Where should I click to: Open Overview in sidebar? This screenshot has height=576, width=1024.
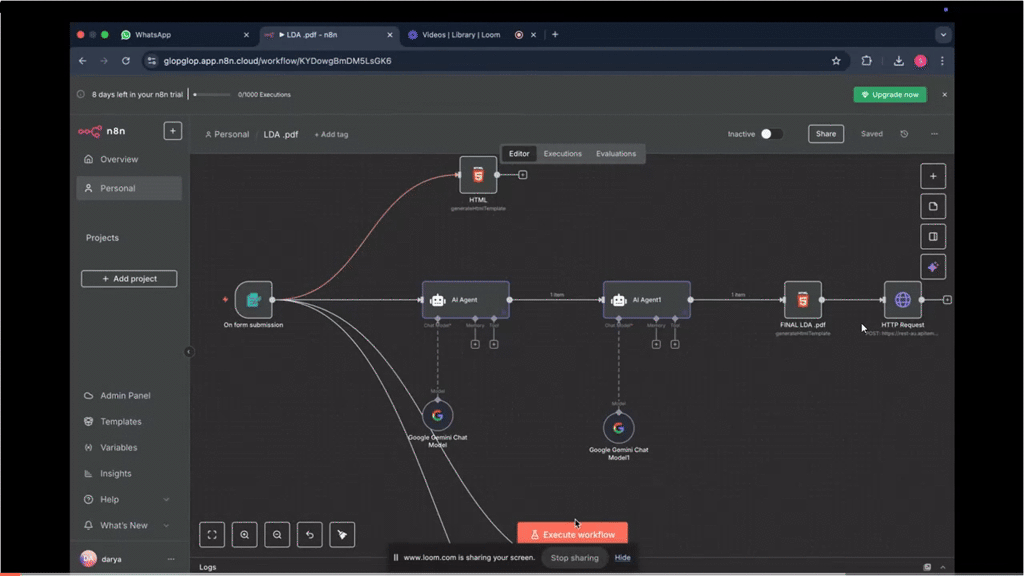pyautogui.click(x=129, y=159)
